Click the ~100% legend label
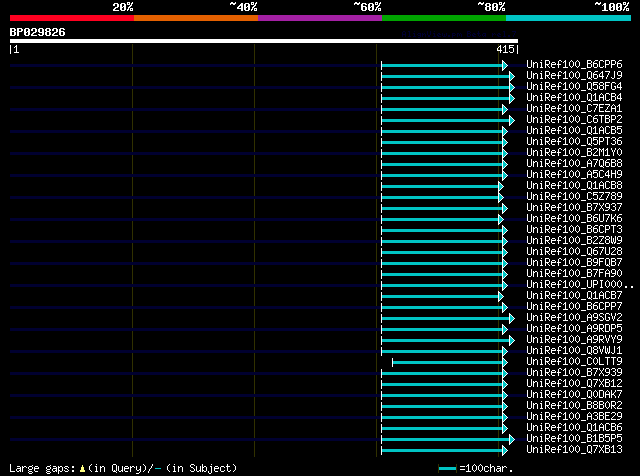Screen dimensions: 640x476 pyautogui.click(x=612, y=7)
